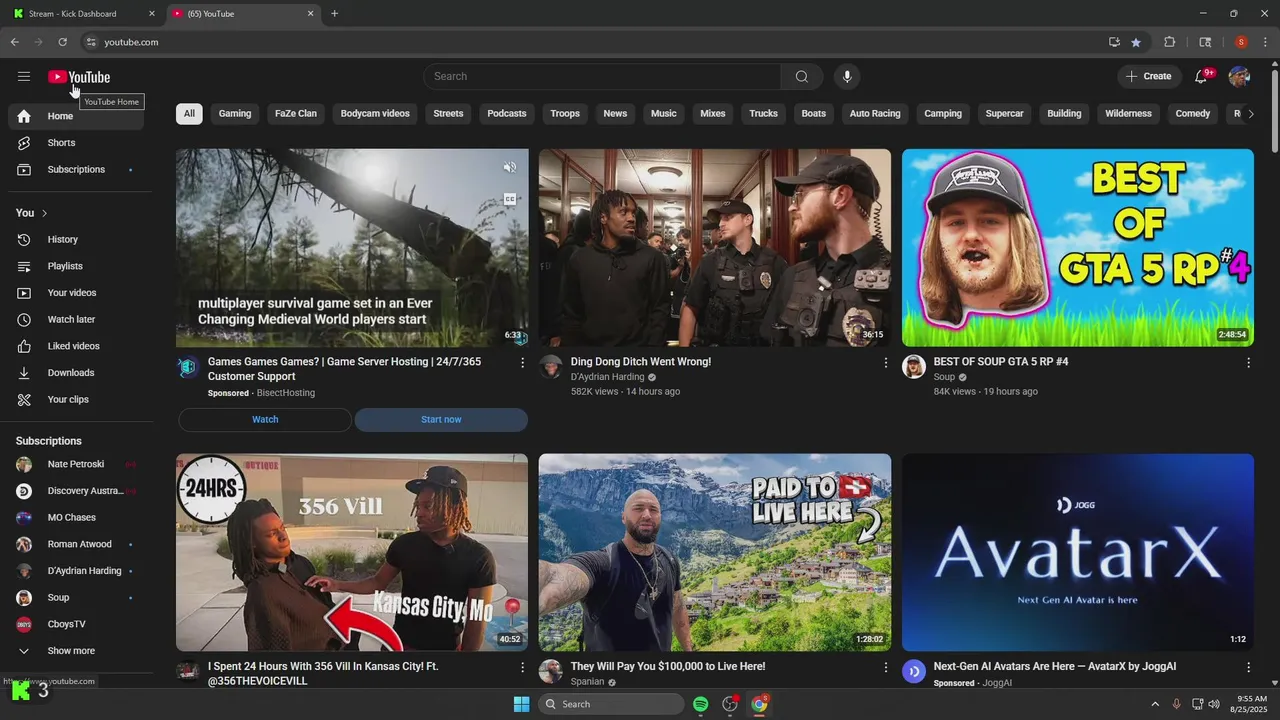Open the account avatar menu
Viewport: 1280px width, 720px height.
pos(1239,77)
